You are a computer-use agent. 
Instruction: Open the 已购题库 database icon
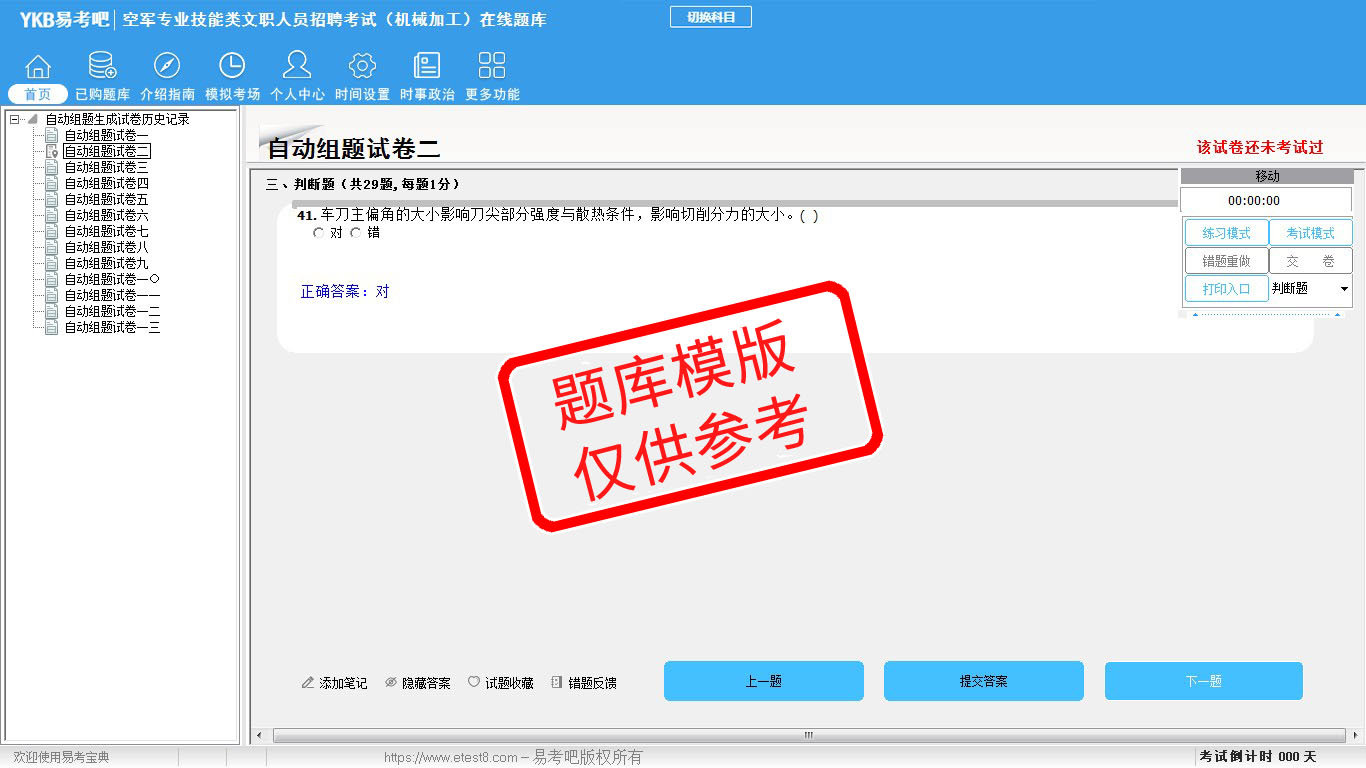point(102,66)
